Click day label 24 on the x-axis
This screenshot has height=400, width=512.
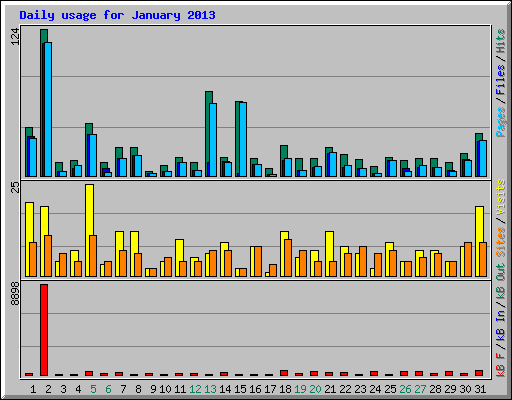point(375,389)
